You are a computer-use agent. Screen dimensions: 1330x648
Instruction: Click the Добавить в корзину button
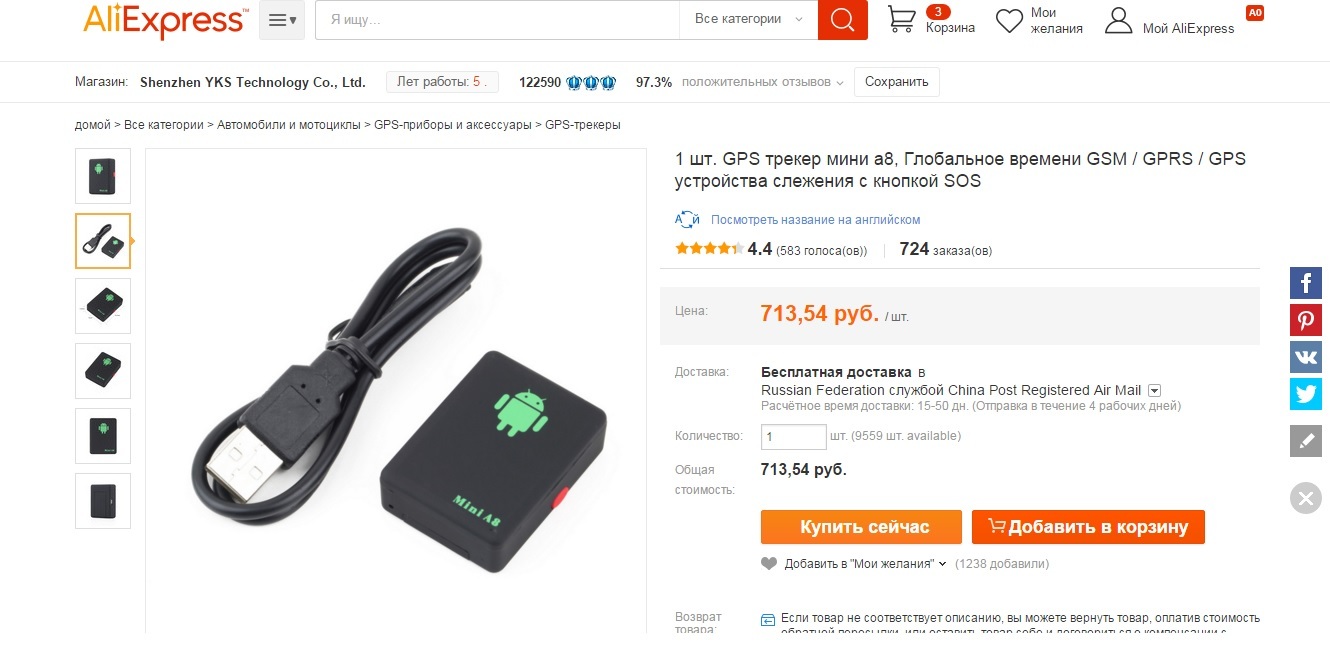(1088, 527)
